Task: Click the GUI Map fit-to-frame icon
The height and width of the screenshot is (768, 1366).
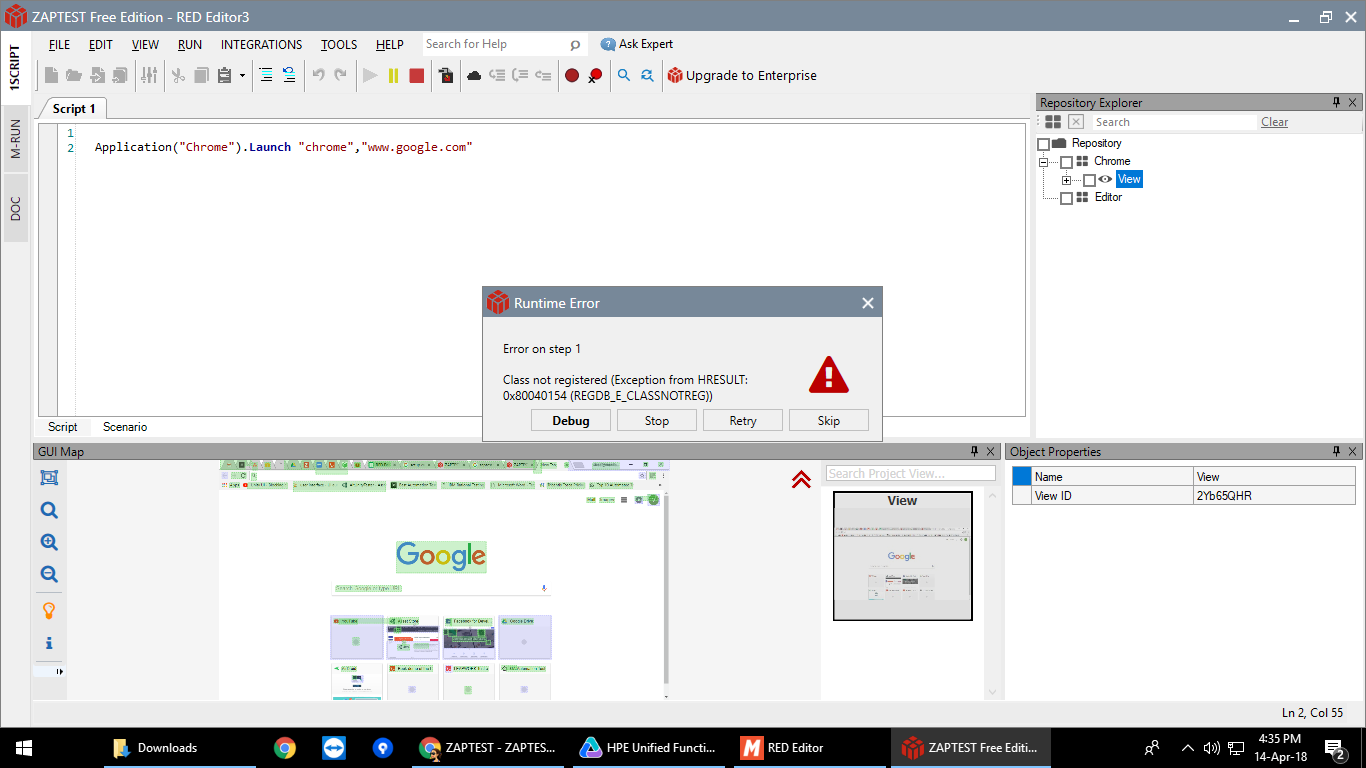Action: coord(49,478)
